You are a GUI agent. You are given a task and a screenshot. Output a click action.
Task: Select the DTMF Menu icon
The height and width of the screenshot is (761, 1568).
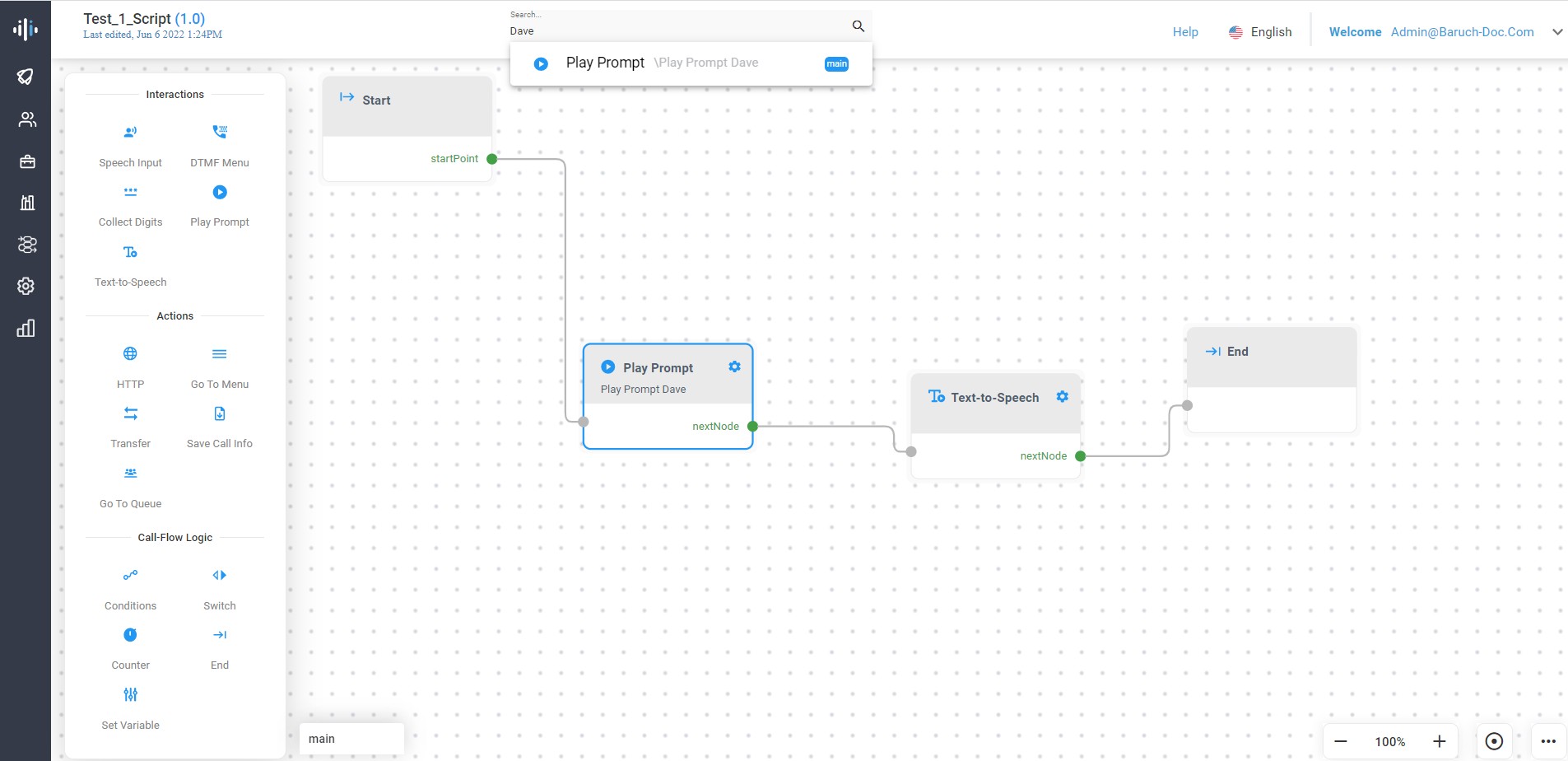pyautogui.click(x=220, y=132)
